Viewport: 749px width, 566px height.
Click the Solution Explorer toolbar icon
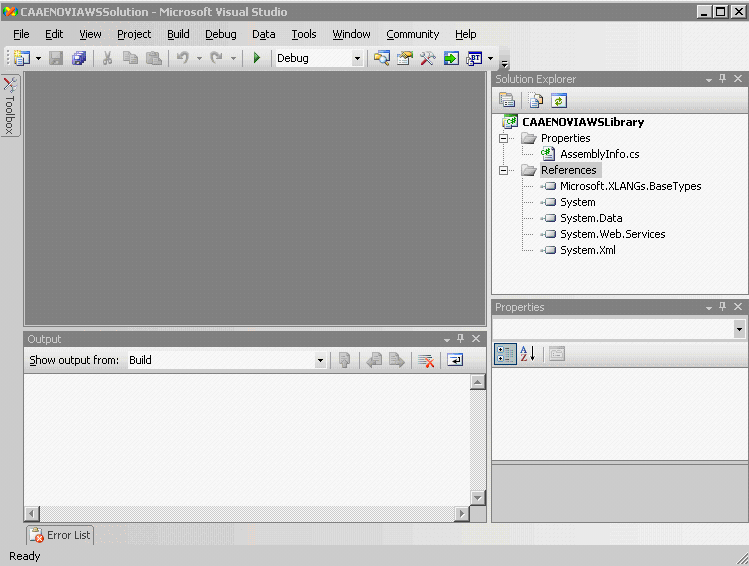point(382,58)
